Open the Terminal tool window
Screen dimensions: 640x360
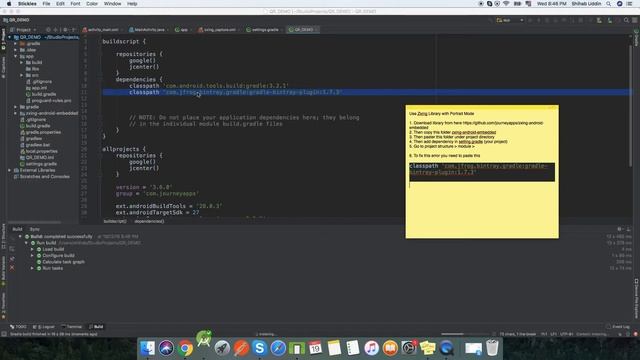point(71,327)
